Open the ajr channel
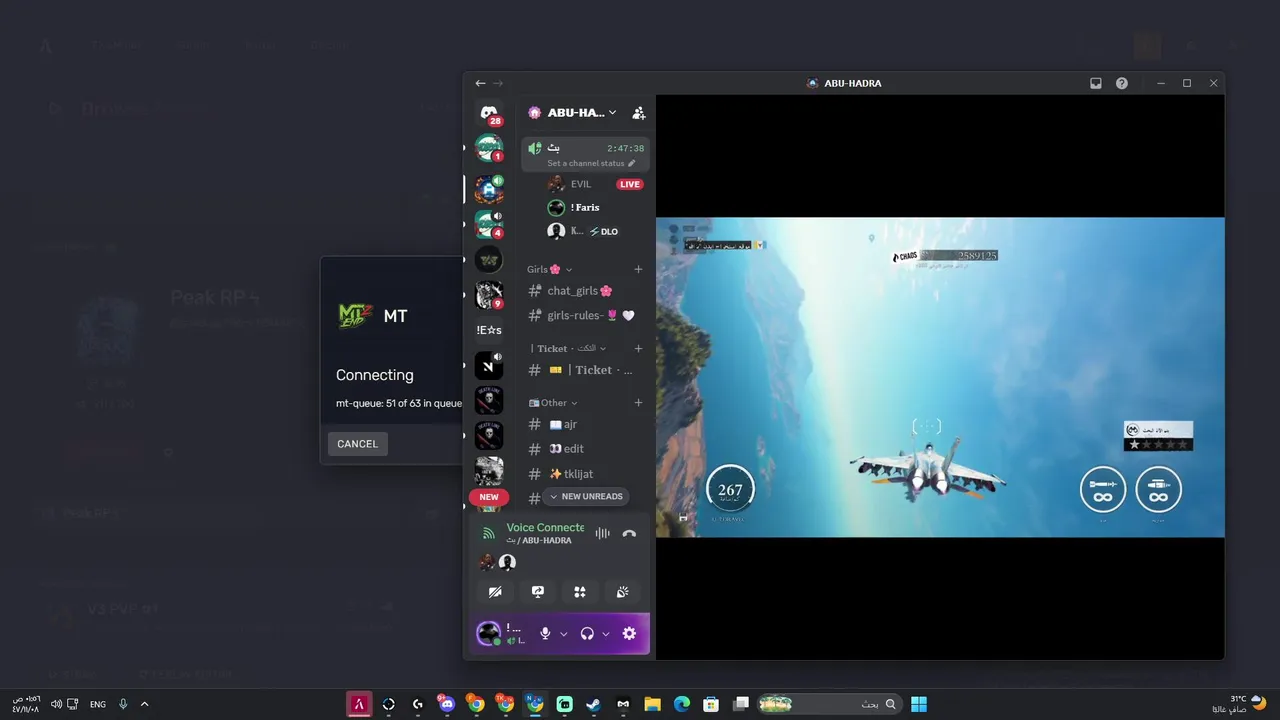Image resolution: width=1280 pixels, height=720 pixels. (585, 424)
